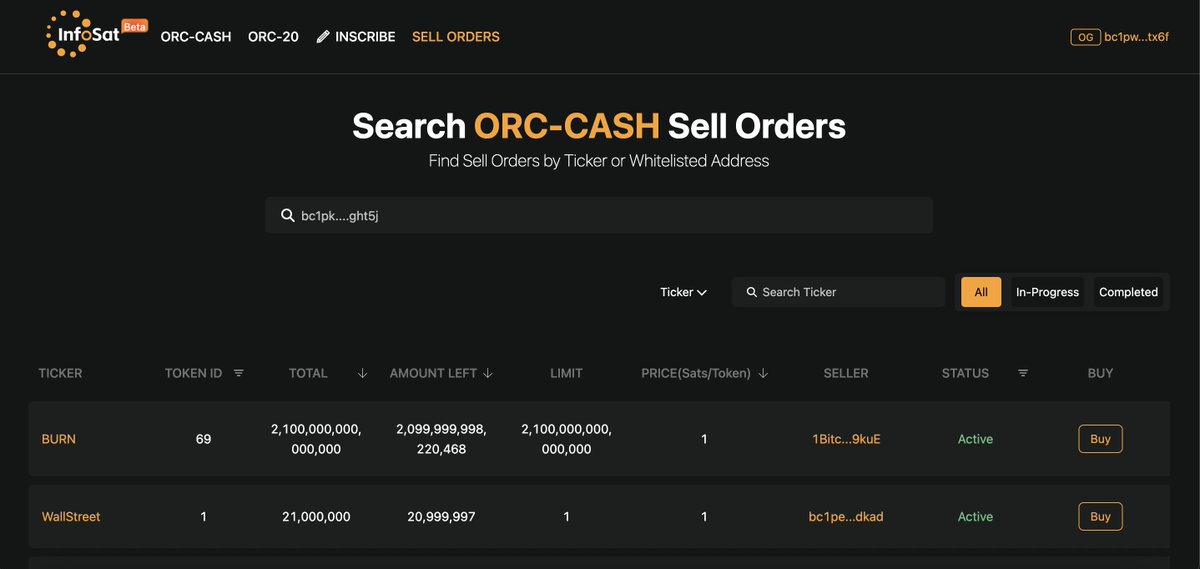Open the STATUS column filter icon

pos(1023,373)
